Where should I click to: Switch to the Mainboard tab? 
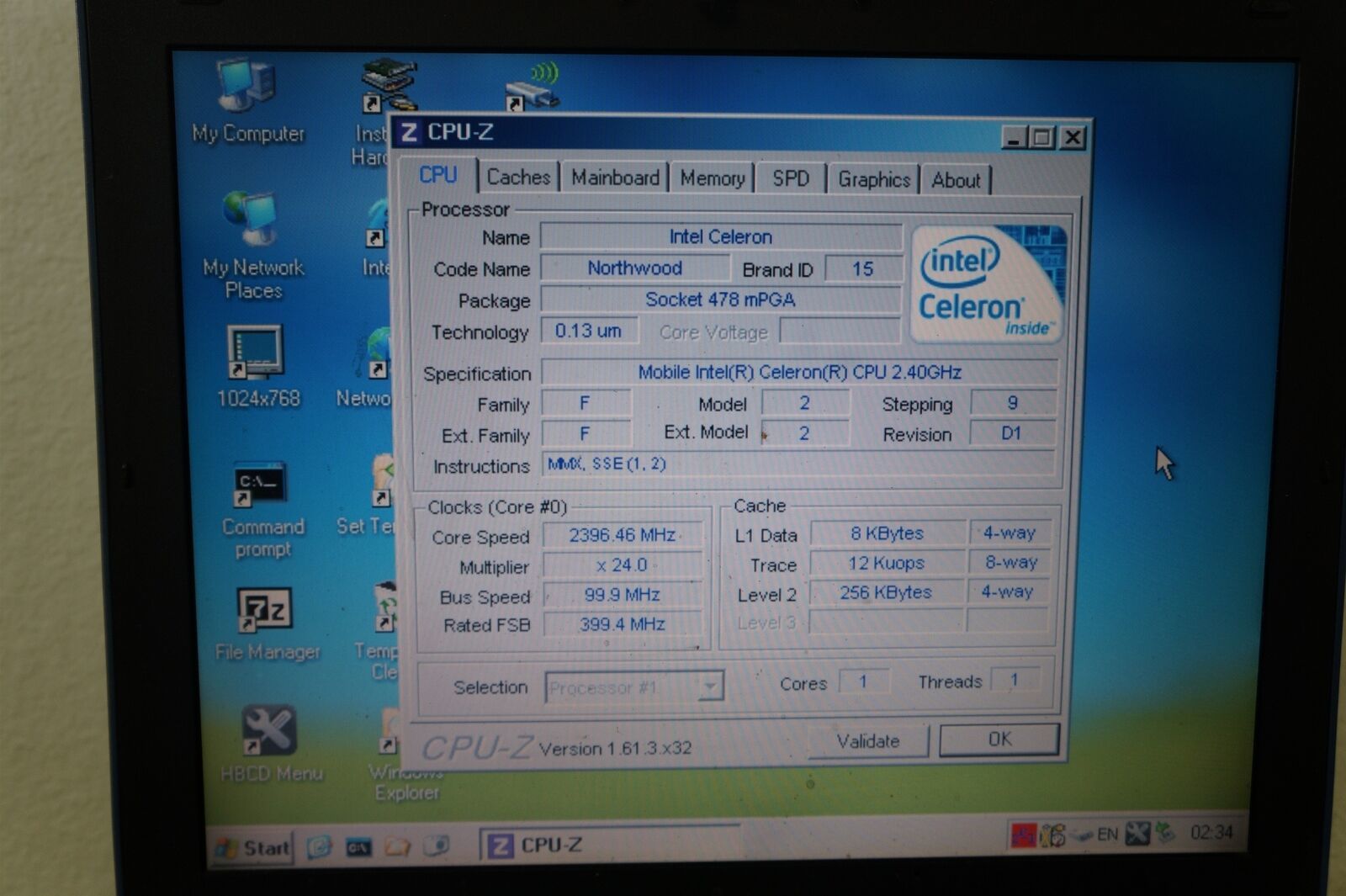coord(615,178)
